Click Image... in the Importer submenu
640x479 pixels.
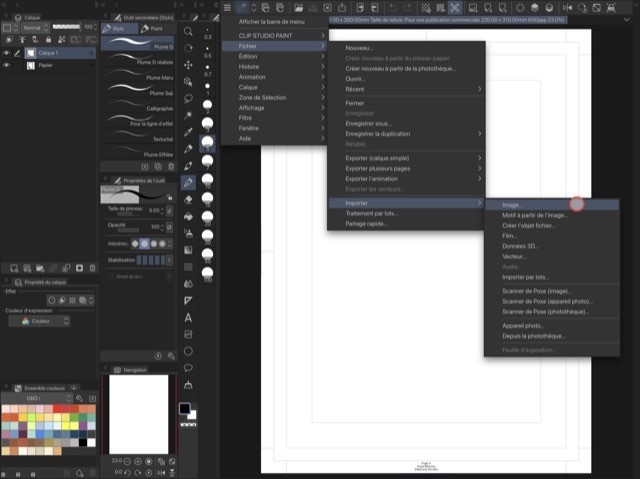click(x=512, y=204)
